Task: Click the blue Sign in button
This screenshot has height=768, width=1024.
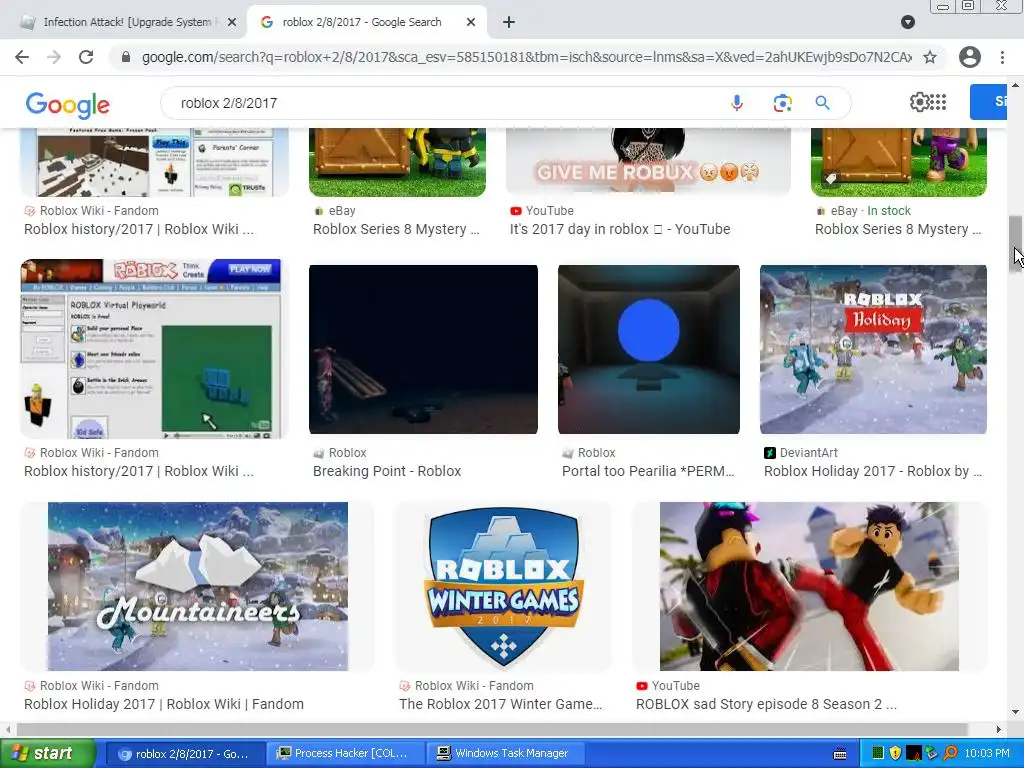Action: pyautogui.click(x=988, y=102)
